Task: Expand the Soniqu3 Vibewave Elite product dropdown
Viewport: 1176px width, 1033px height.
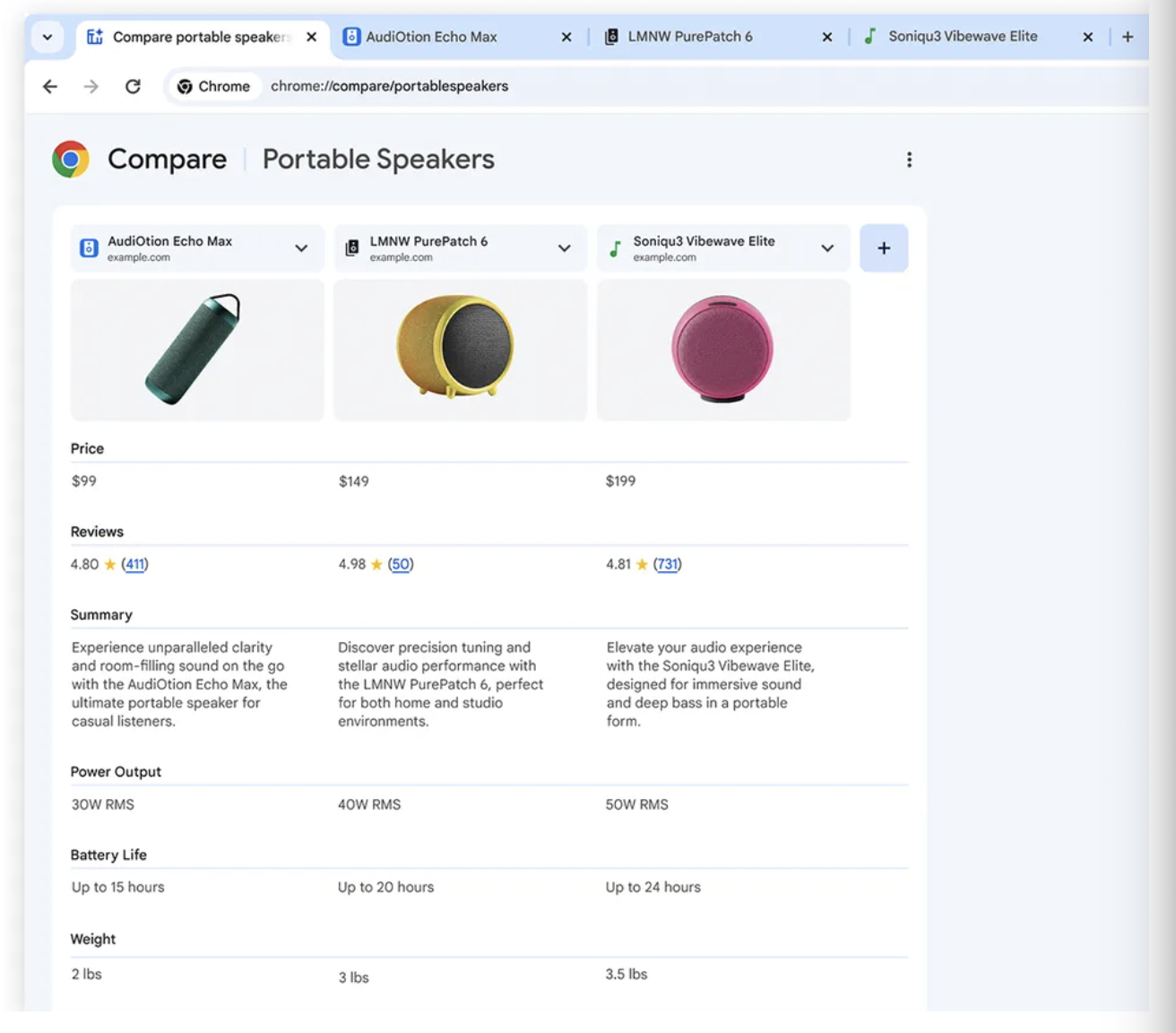Action: pos(826,248)
